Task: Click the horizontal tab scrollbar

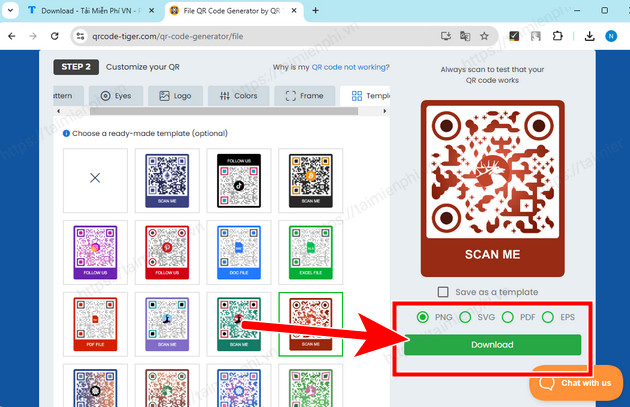Action: (x=224, y=111)
